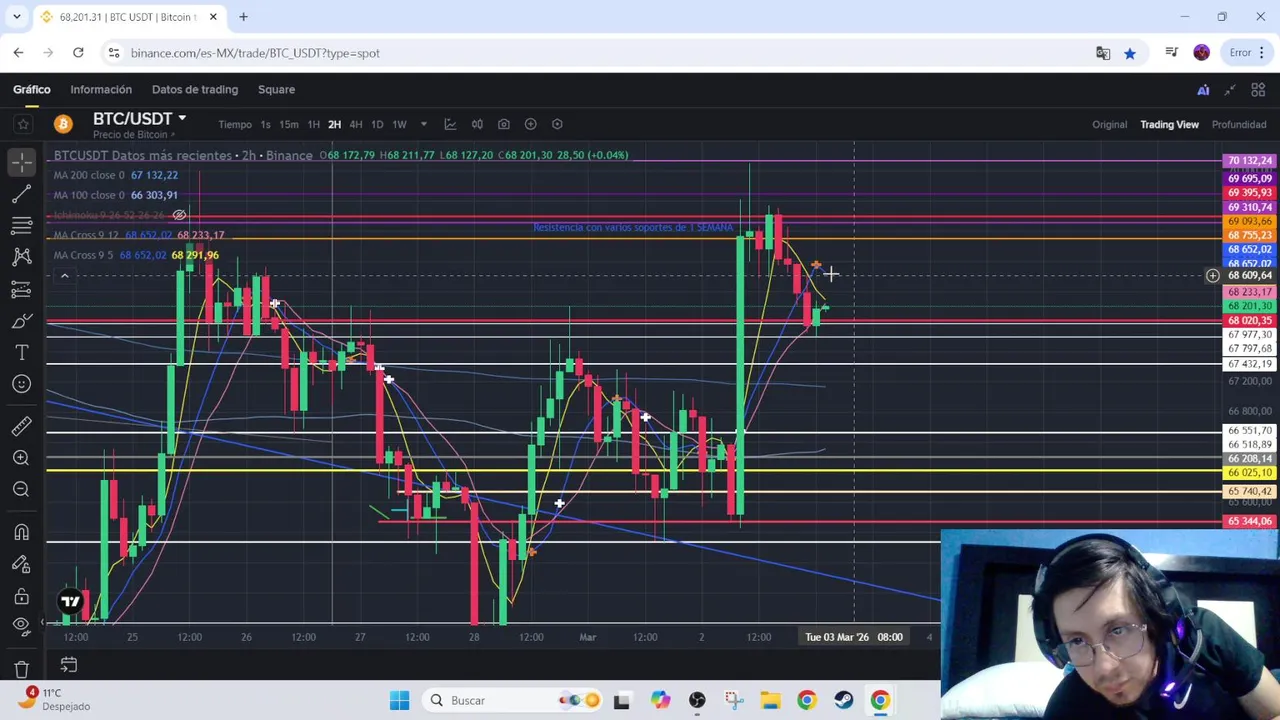Open the Fibonacci and Gann tools
This screenshot has width=1280, height=720.
[x=22, y=225]
